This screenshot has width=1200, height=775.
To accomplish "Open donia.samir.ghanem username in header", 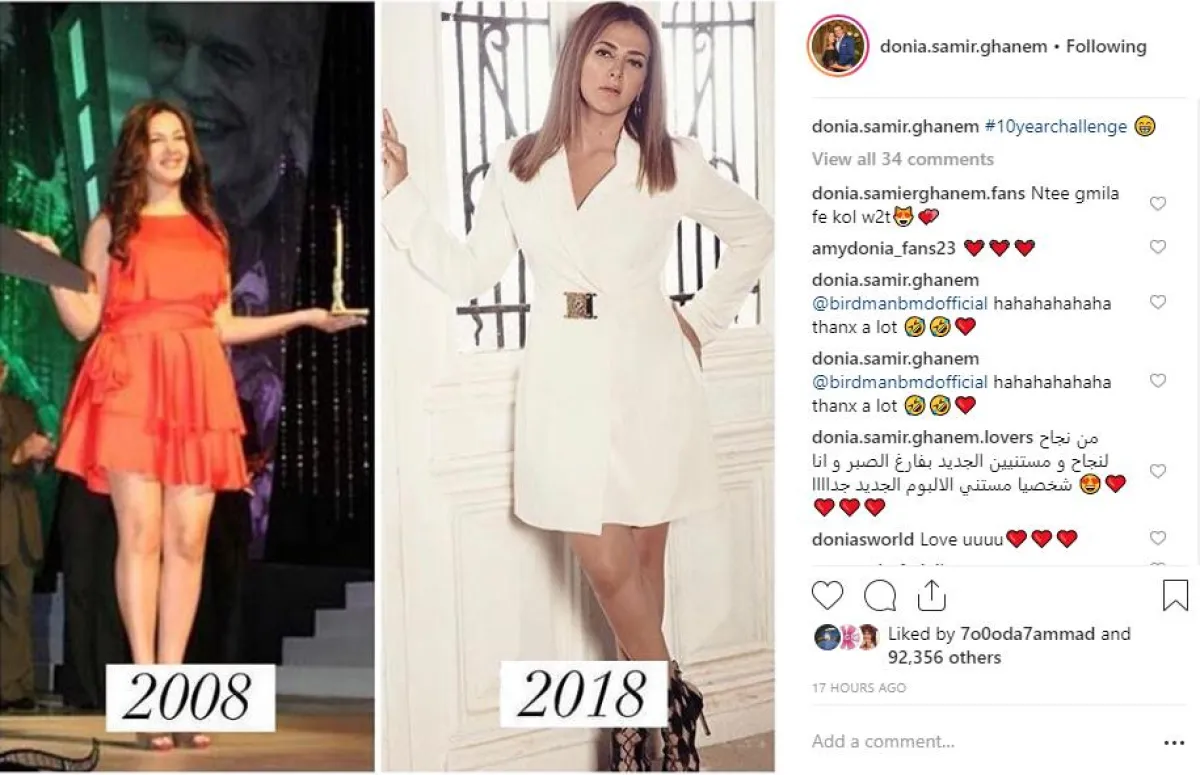I will 963,46.
